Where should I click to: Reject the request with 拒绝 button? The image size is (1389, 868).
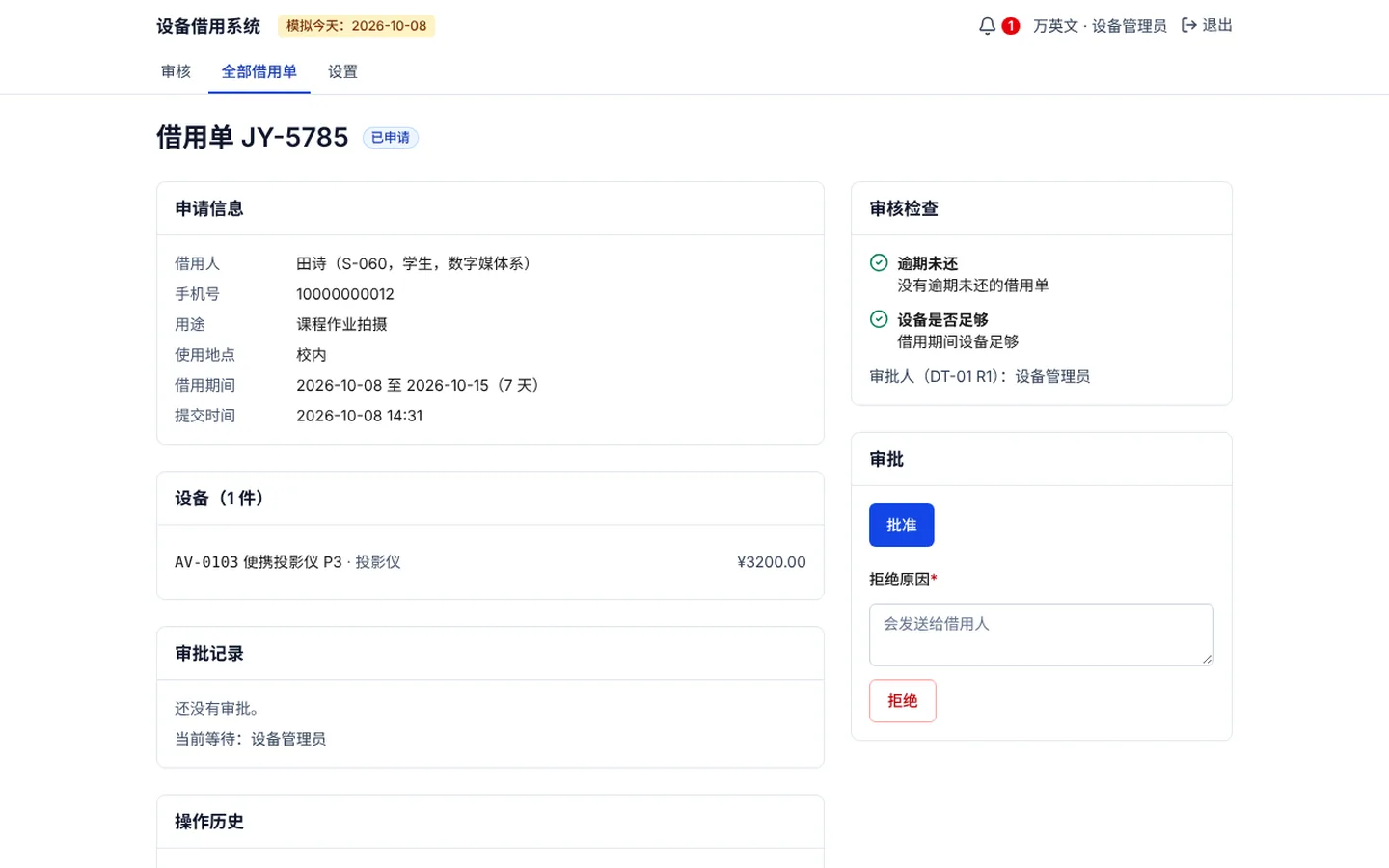(x=902, y=700)
